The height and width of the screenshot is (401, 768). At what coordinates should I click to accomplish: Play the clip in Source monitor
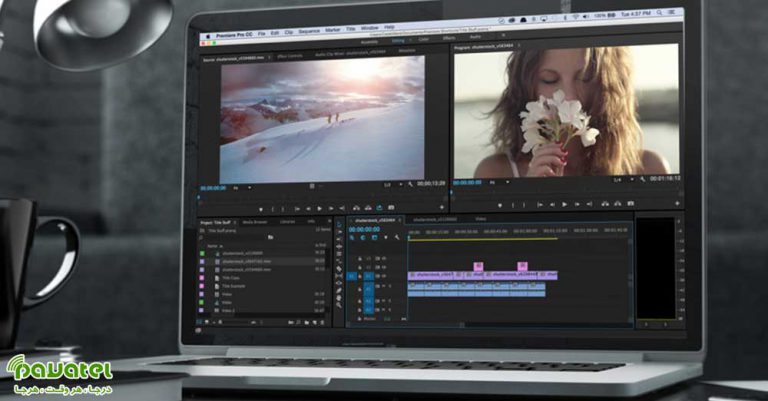[320, 209]
